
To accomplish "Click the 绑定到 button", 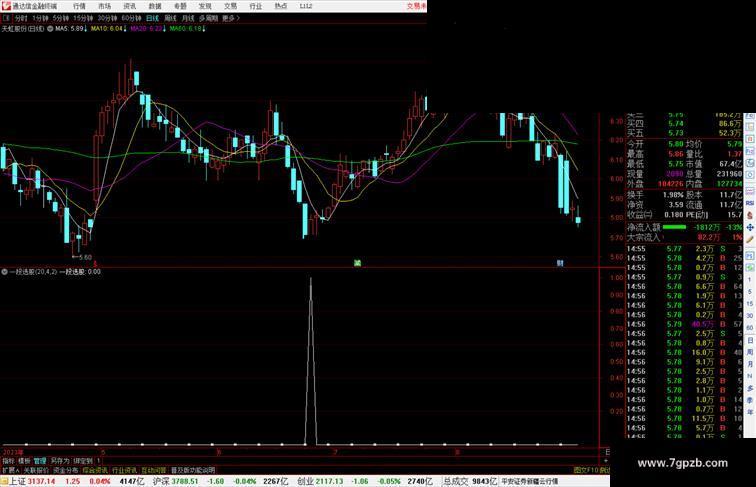I will (82, 461).
